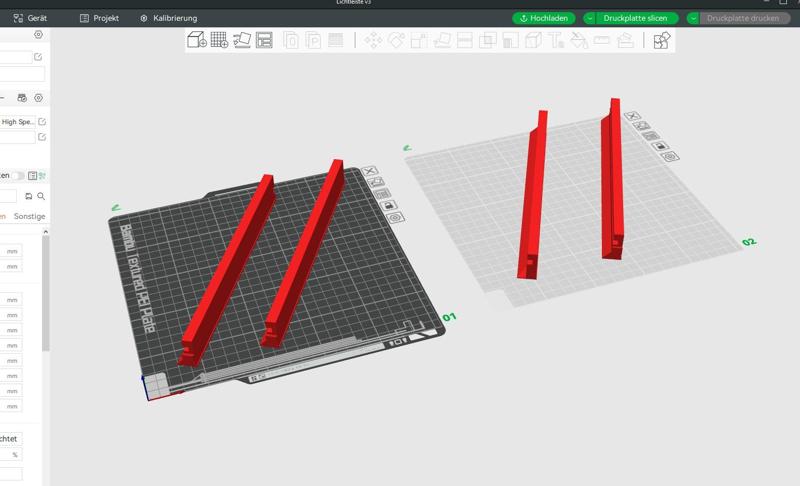Click the green icon beside compare presets
Image resolution: width=800 pixels, height=486 pixels.
click(x=42, y=176)
